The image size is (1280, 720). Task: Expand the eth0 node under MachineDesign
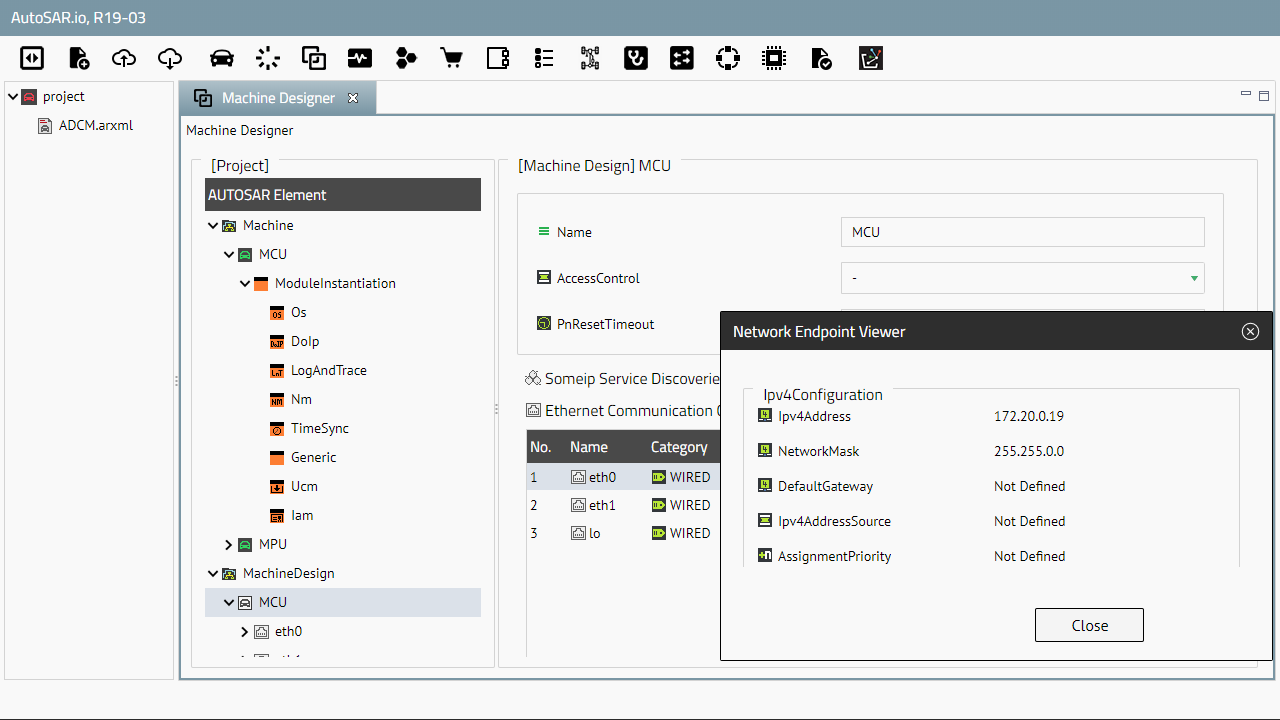[x=245, y=632]
